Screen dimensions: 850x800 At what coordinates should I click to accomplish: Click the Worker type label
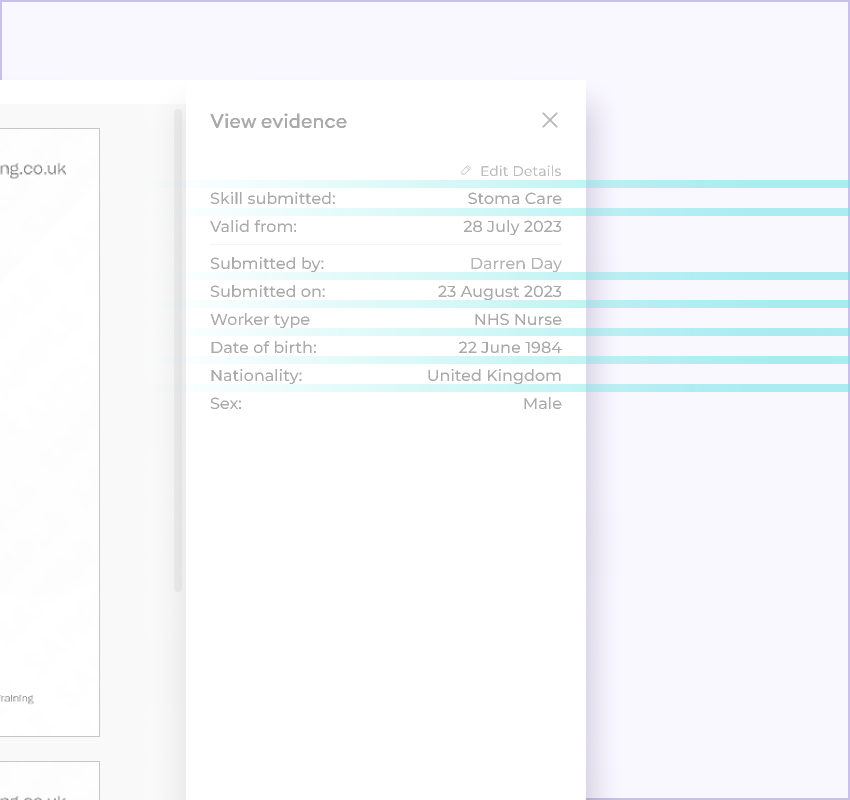(260, 320)
